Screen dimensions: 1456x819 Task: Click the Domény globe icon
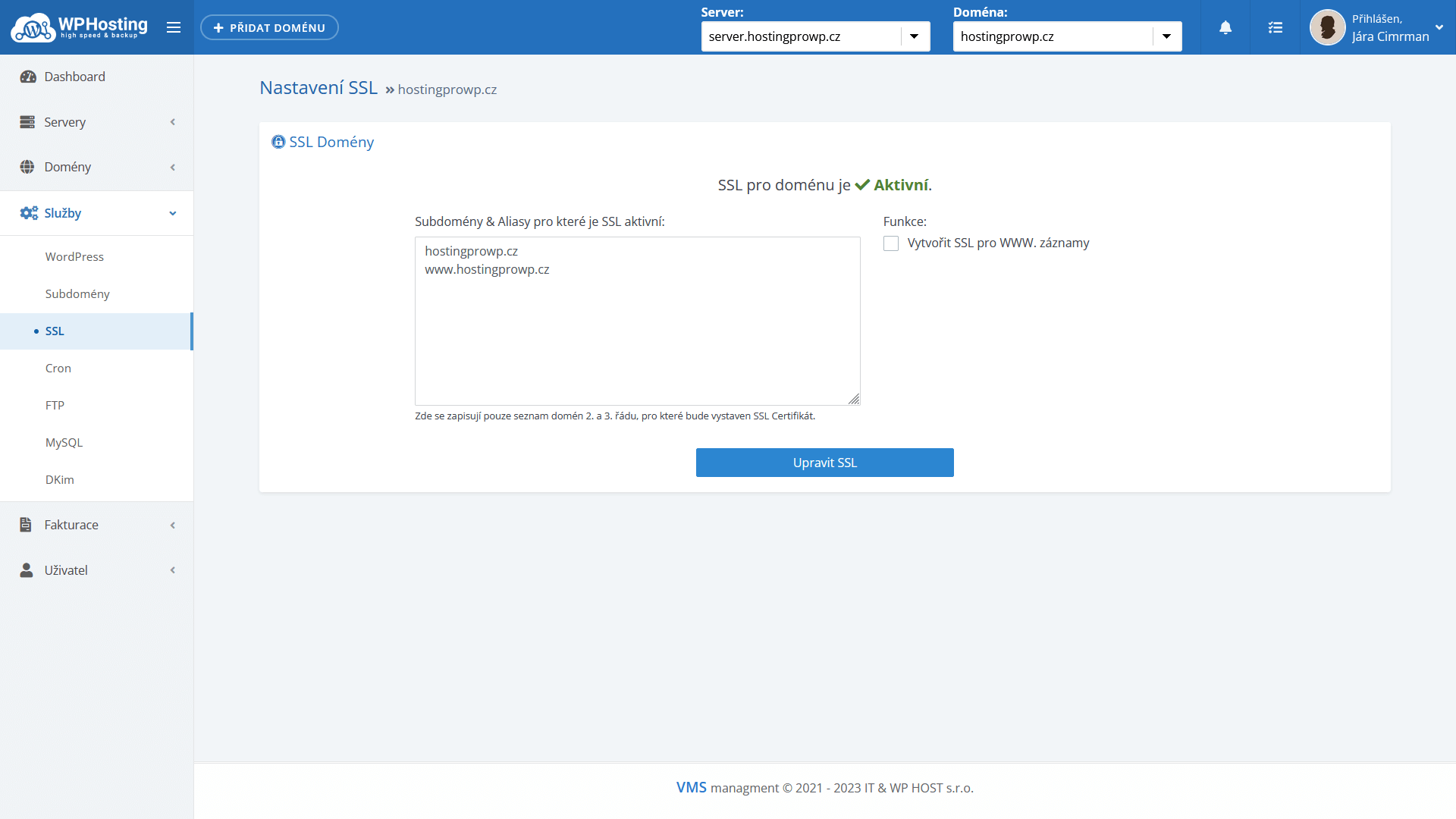tap(27, 167)
